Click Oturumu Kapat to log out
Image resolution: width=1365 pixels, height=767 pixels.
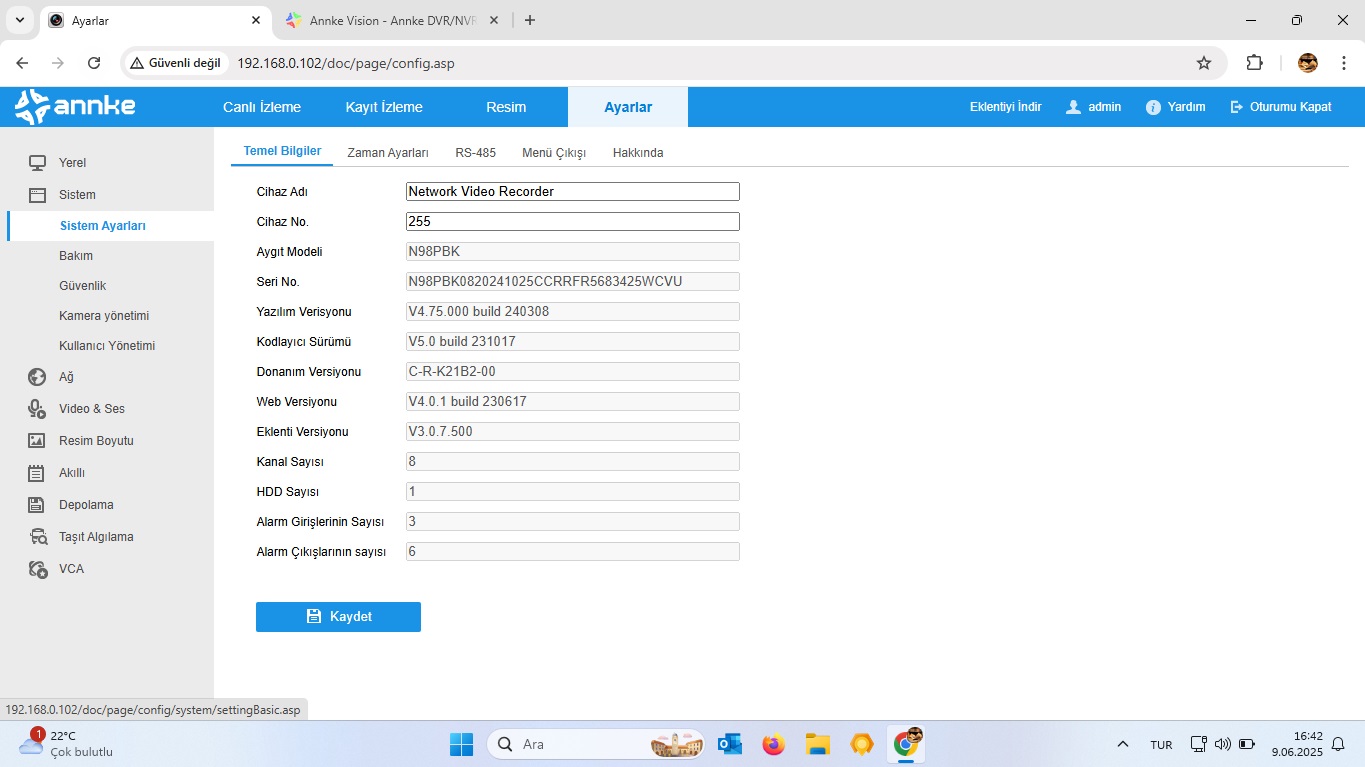click(1281, 107)
